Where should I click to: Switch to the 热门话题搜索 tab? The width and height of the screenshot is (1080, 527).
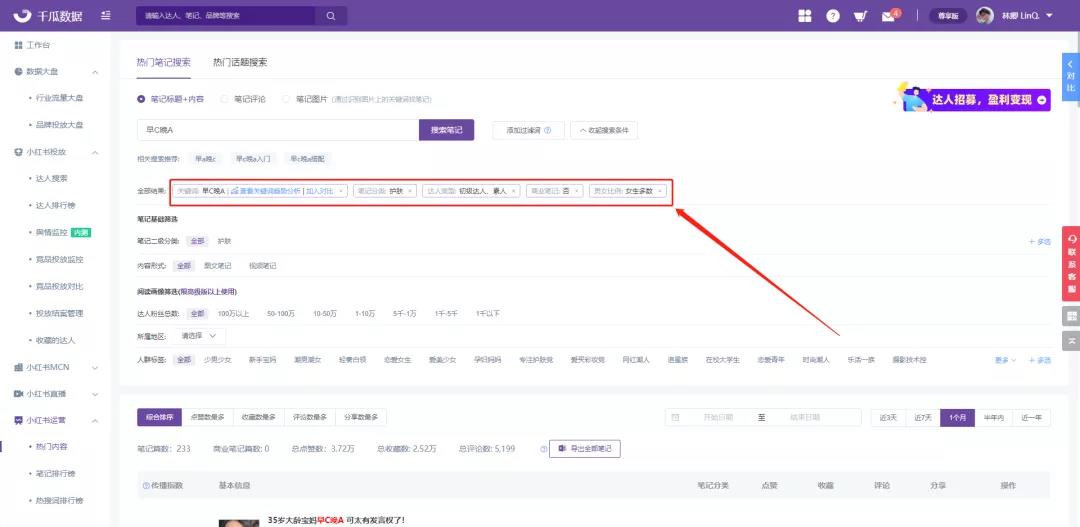[x=240, y=62]
